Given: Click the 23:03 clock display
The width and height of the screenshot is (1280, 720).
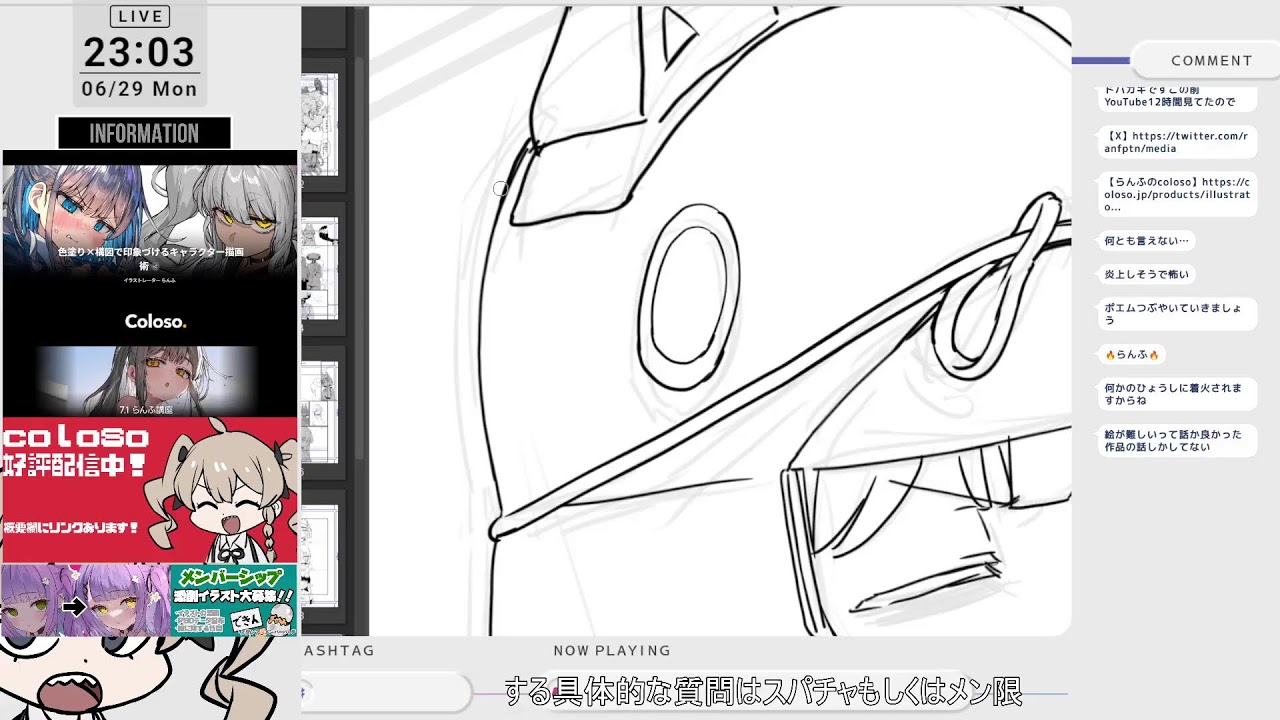Looking at the screenshot, I should [x=139, y=52].
